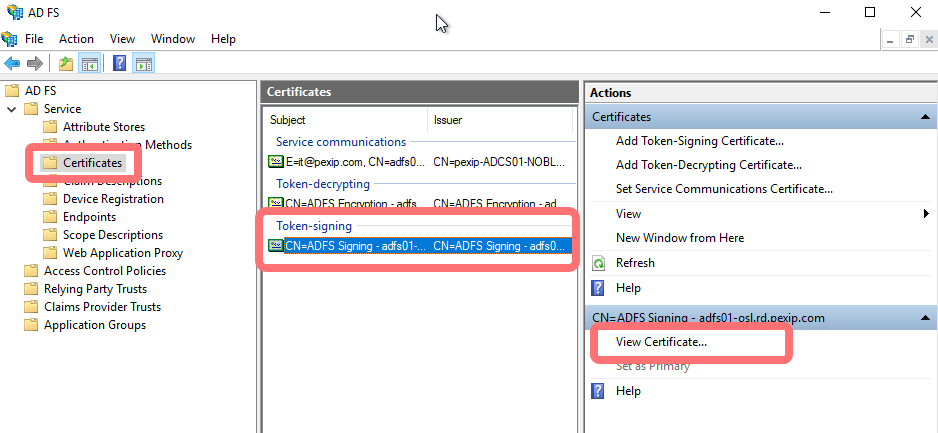Collapse the Service tree node
This screenshot has width=938, height=433.
(x=12, y=109)
